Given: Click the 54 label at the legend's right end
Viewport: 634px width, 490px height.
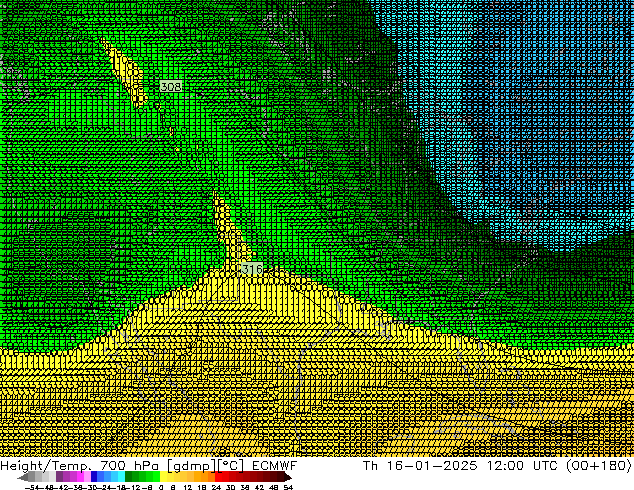Looking at the screenshot, I should coord(287,487).
